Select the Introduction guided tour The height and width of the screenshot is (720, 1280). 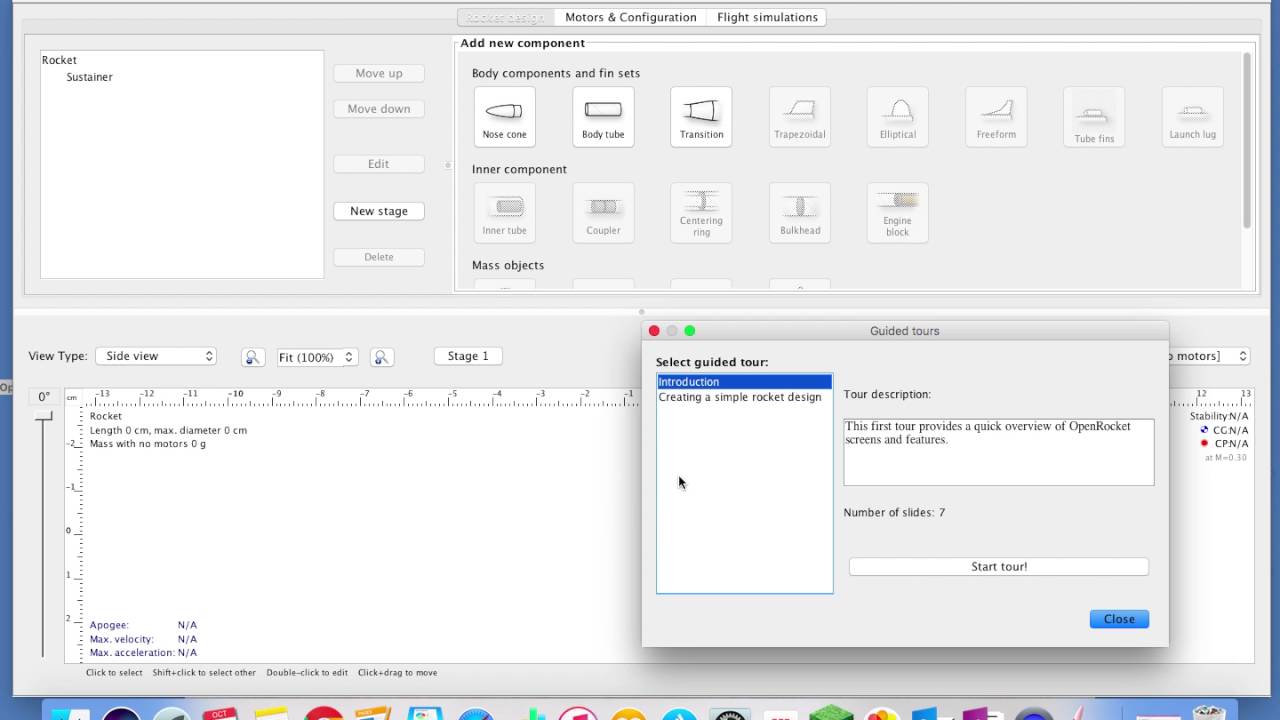point(744,382)
